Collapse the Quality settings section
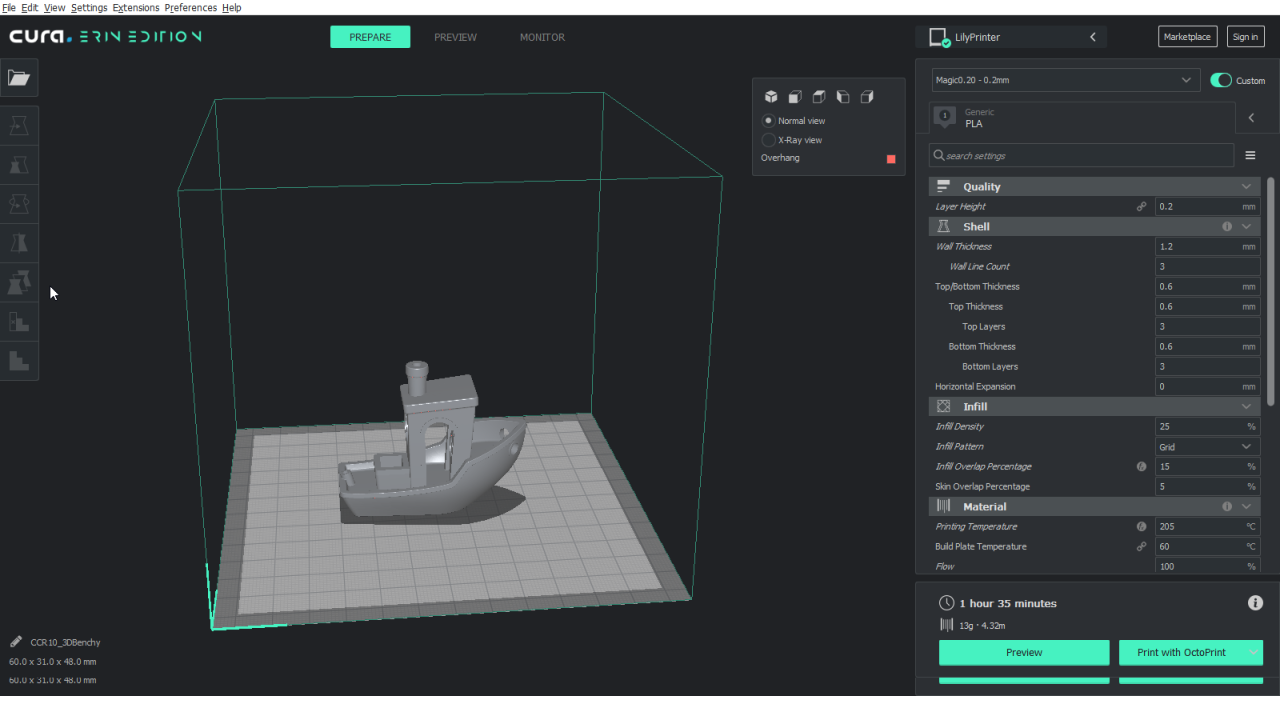The width and height of the screenshot is (1280, 720). tap(1246, 186)
